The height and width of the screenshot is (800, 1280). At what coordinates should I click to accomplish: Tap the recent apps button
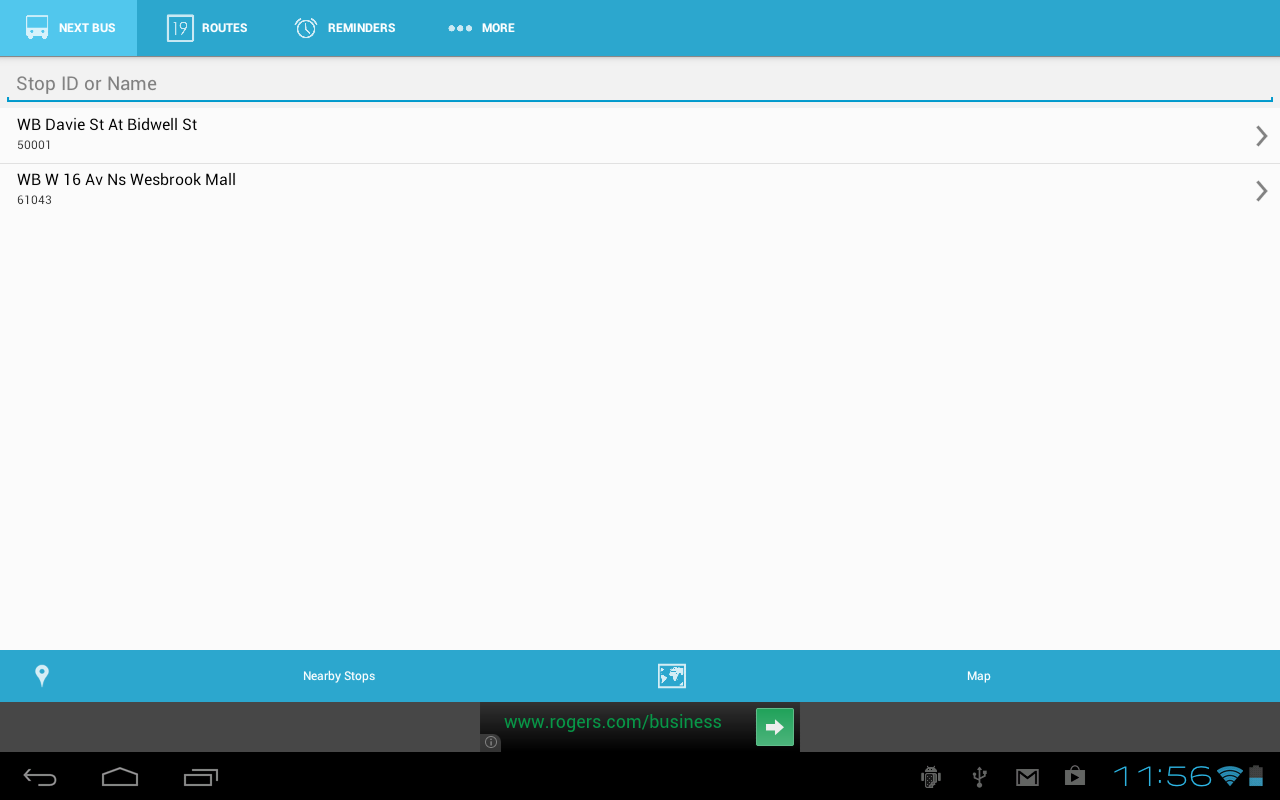201,777
